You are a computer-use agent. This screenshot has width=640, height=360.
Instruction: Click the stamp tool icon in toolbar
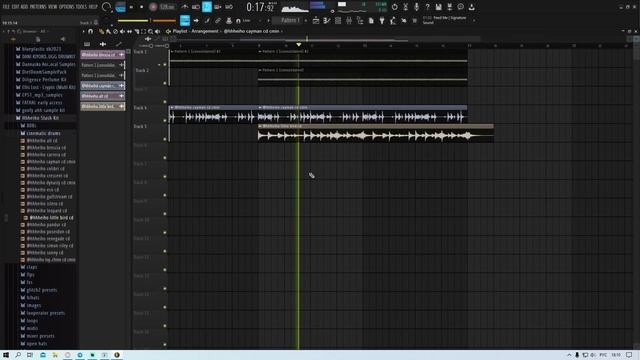tap(229, 20)
